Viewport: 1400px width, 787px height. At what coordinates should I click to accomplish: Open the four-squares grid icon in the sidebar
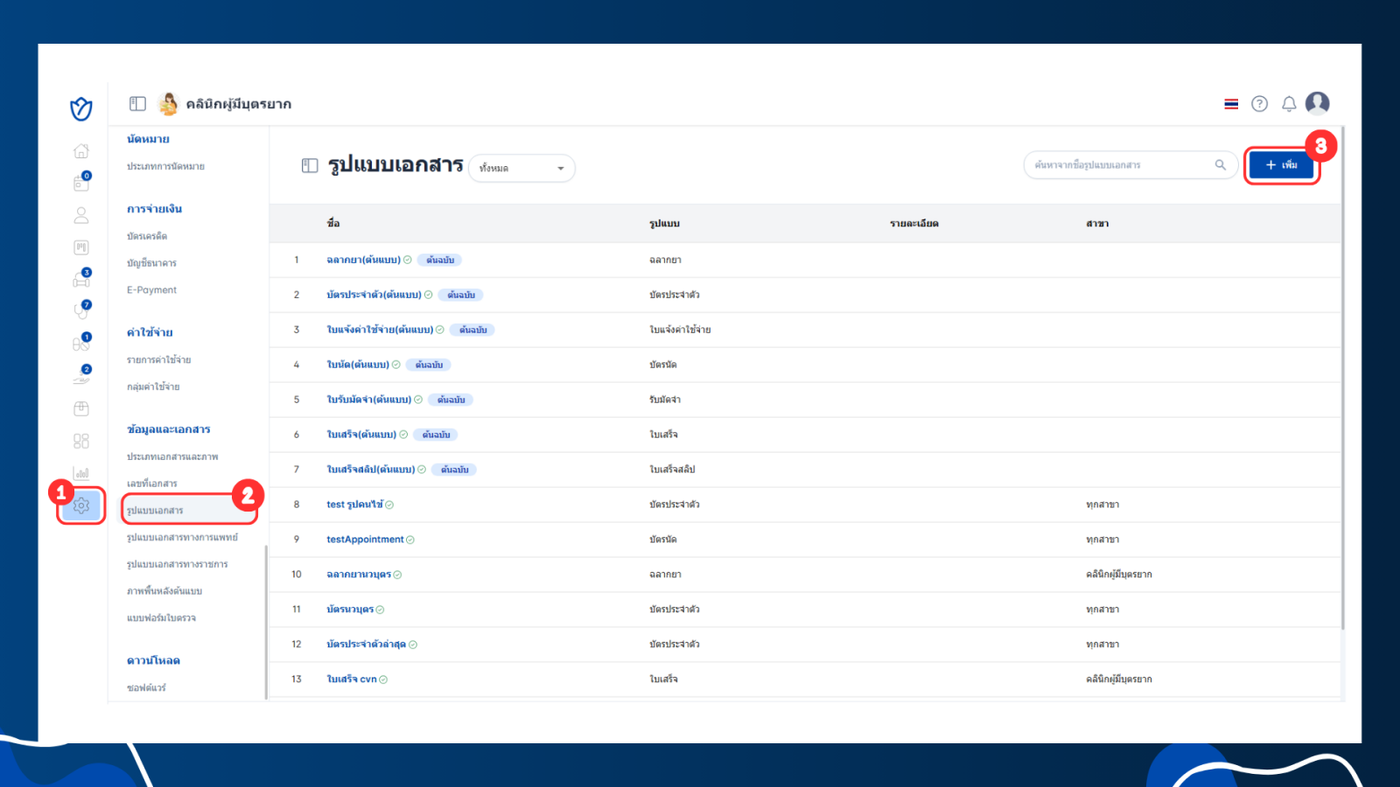pos(81,441)
